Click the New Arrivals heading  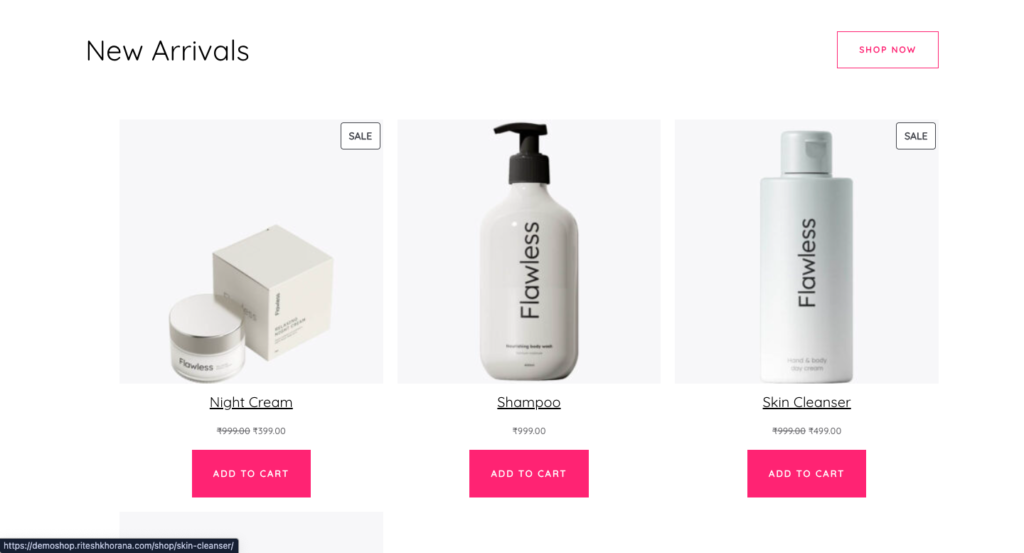tap(167, 51)
